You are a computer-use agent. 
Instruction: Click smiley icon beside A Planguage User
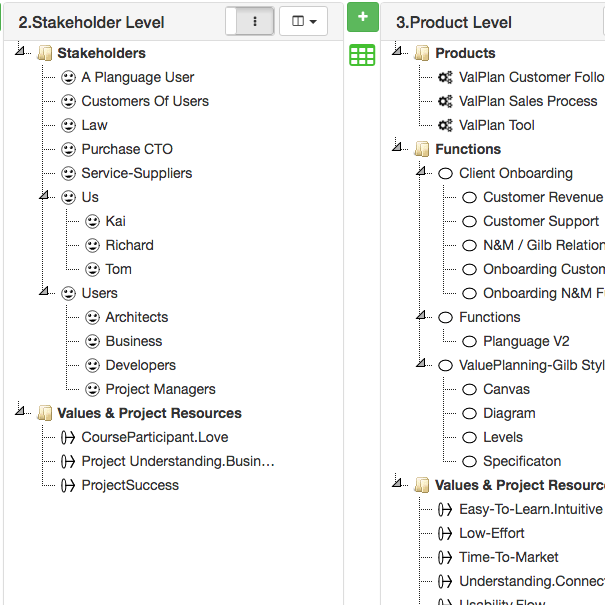(x=69, y=77)
